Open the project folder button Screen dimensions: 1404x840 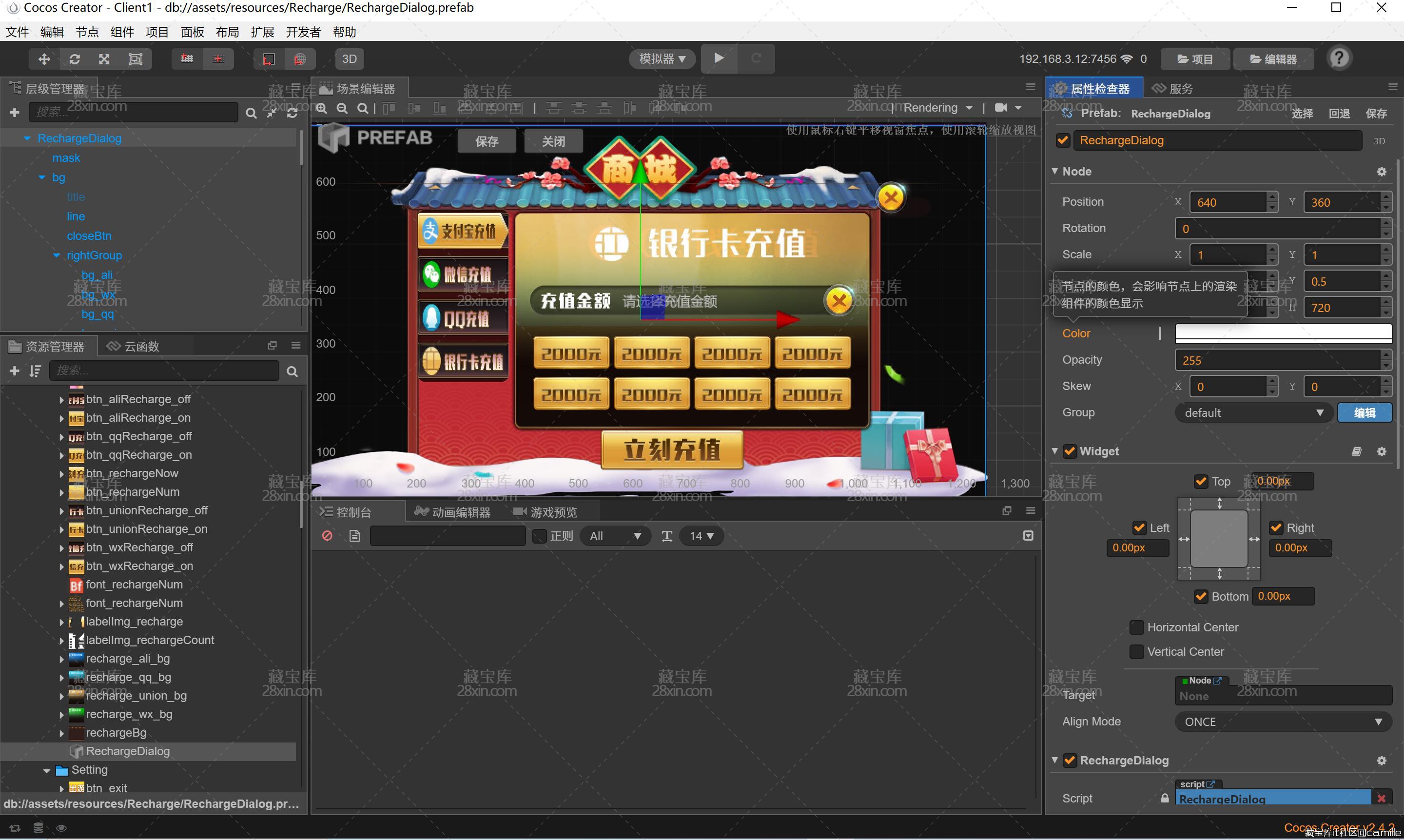[1194, 59]
